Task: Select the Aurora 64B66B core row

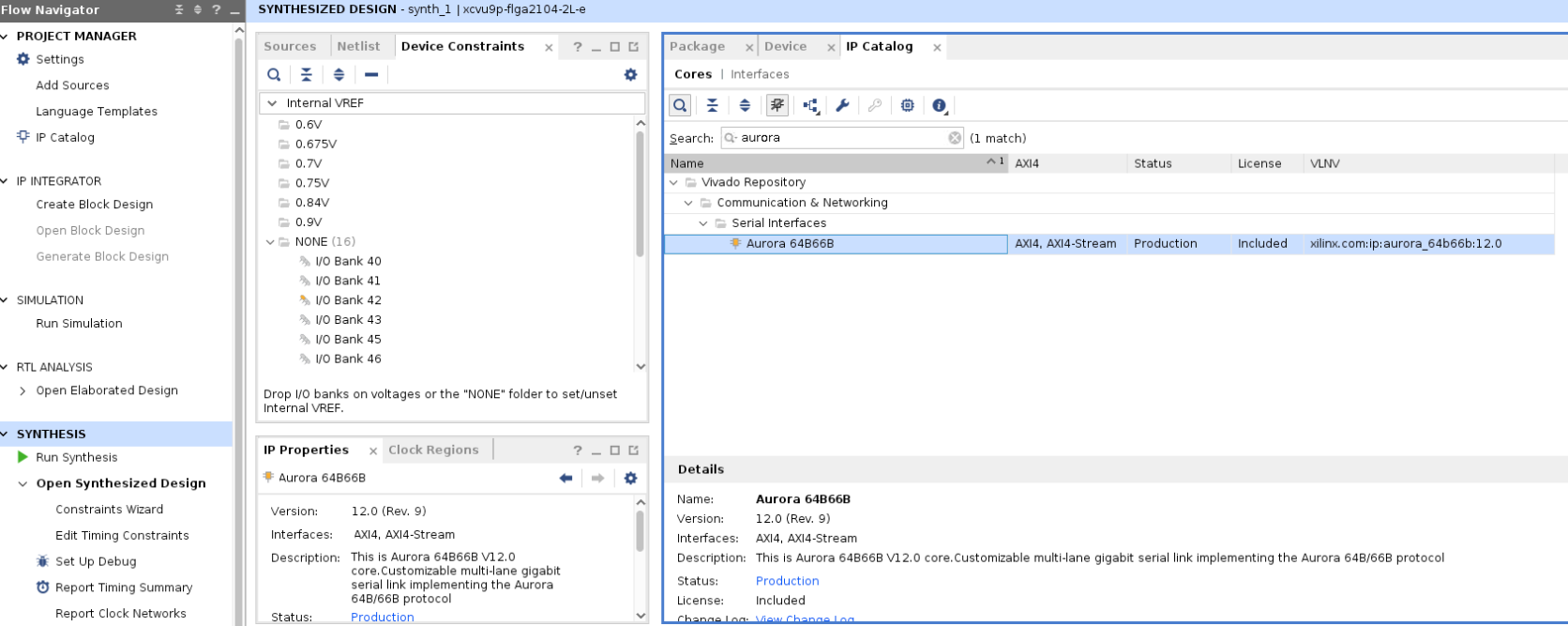Action: (1109, 244)
